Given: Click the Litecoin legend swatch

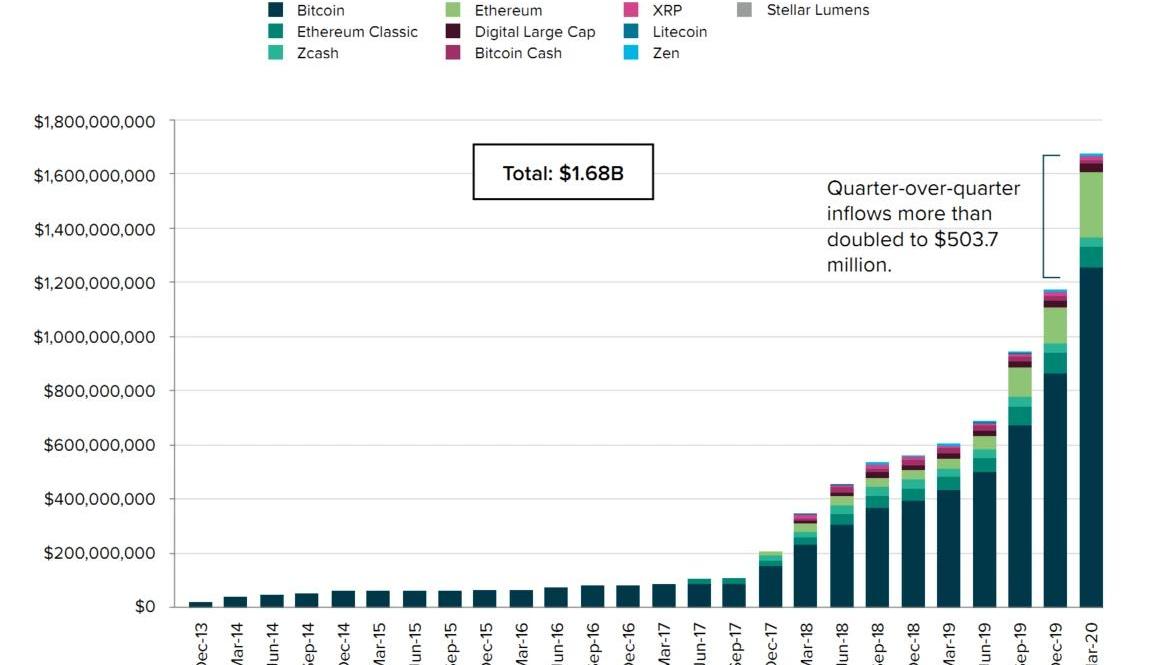Looking at the screenshot, I should [x=632, y=32].
